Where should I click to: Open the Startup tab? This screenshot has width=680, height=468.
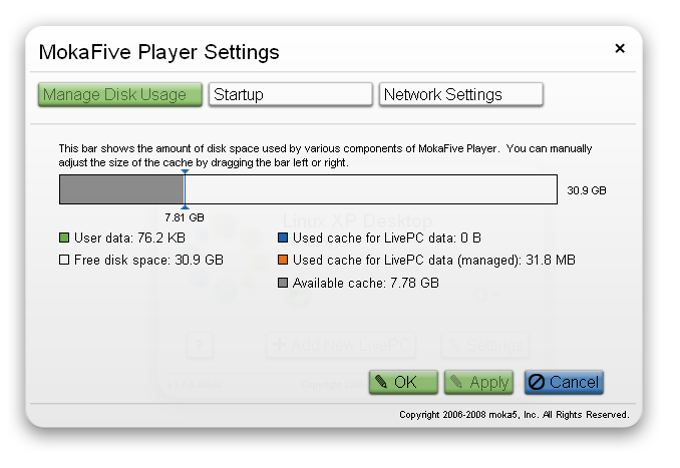tap(290, 95)
